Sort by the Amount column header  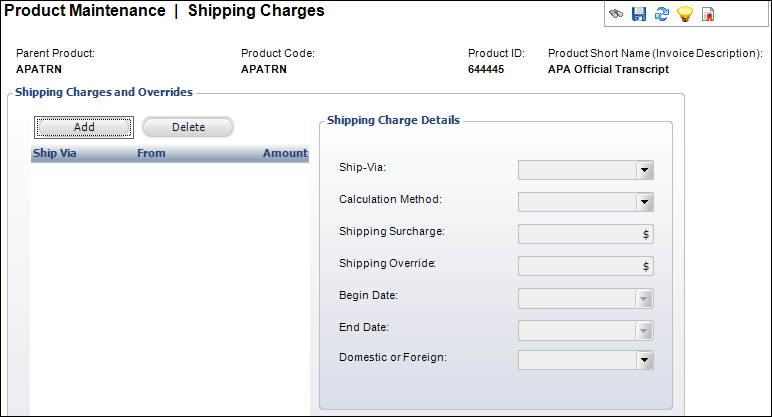pyautogui.click(x=285, y=153)
